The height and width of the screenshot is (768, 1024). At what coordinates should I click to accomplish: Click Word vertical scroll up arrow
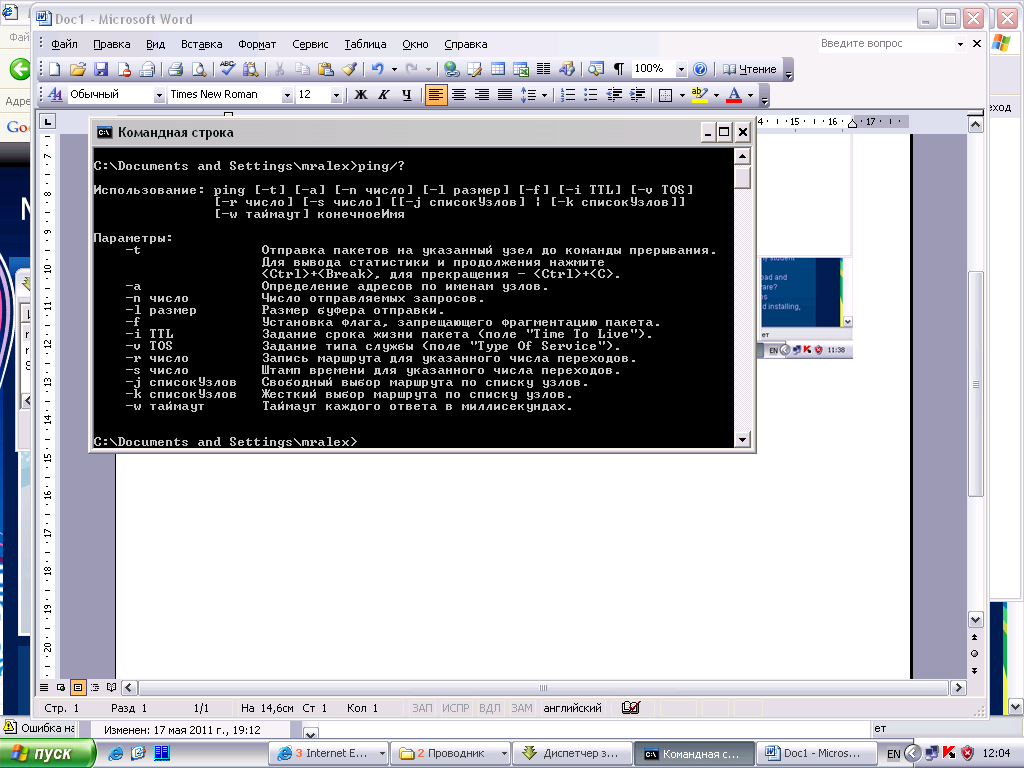point(976,125)
